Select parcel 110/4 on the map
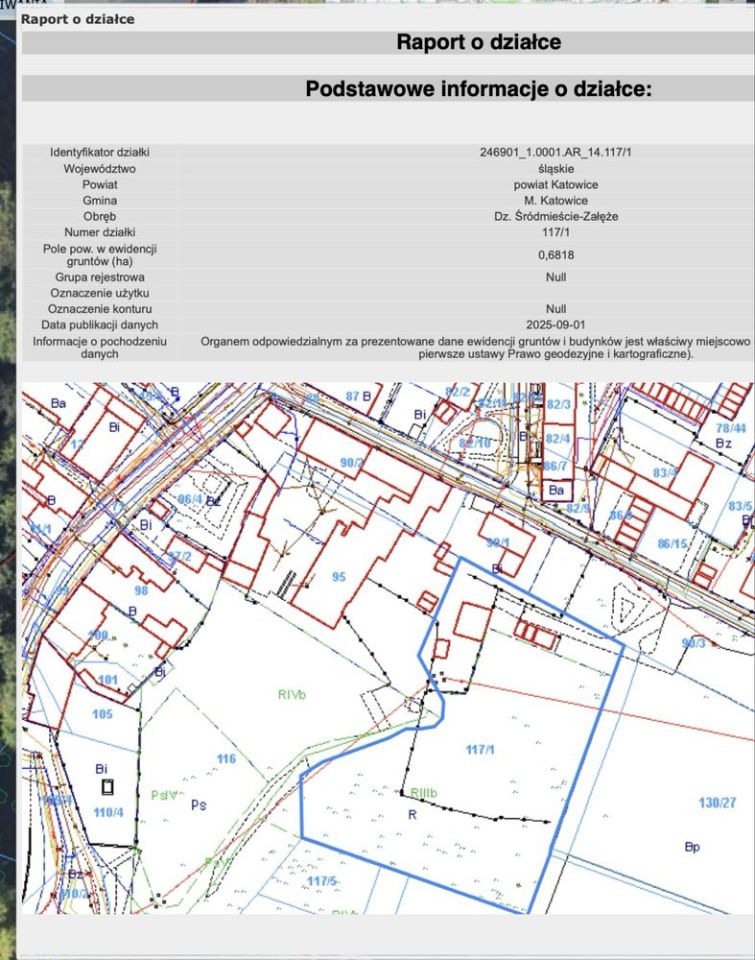The height and width of the screenshot is (960, 755). pos(108,811)
